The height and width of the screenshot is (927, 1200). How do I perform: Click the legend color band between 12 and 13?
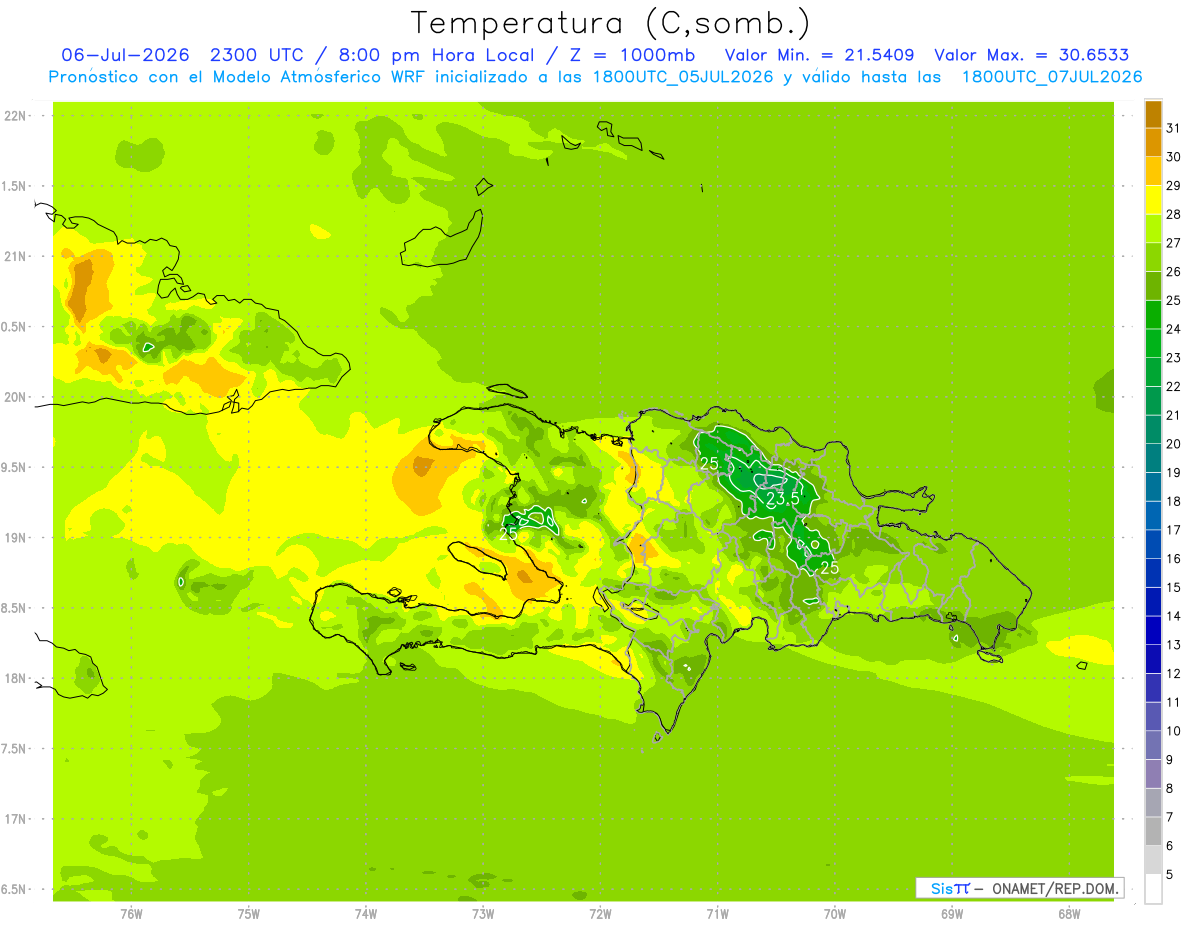(x=1153, y=659)
